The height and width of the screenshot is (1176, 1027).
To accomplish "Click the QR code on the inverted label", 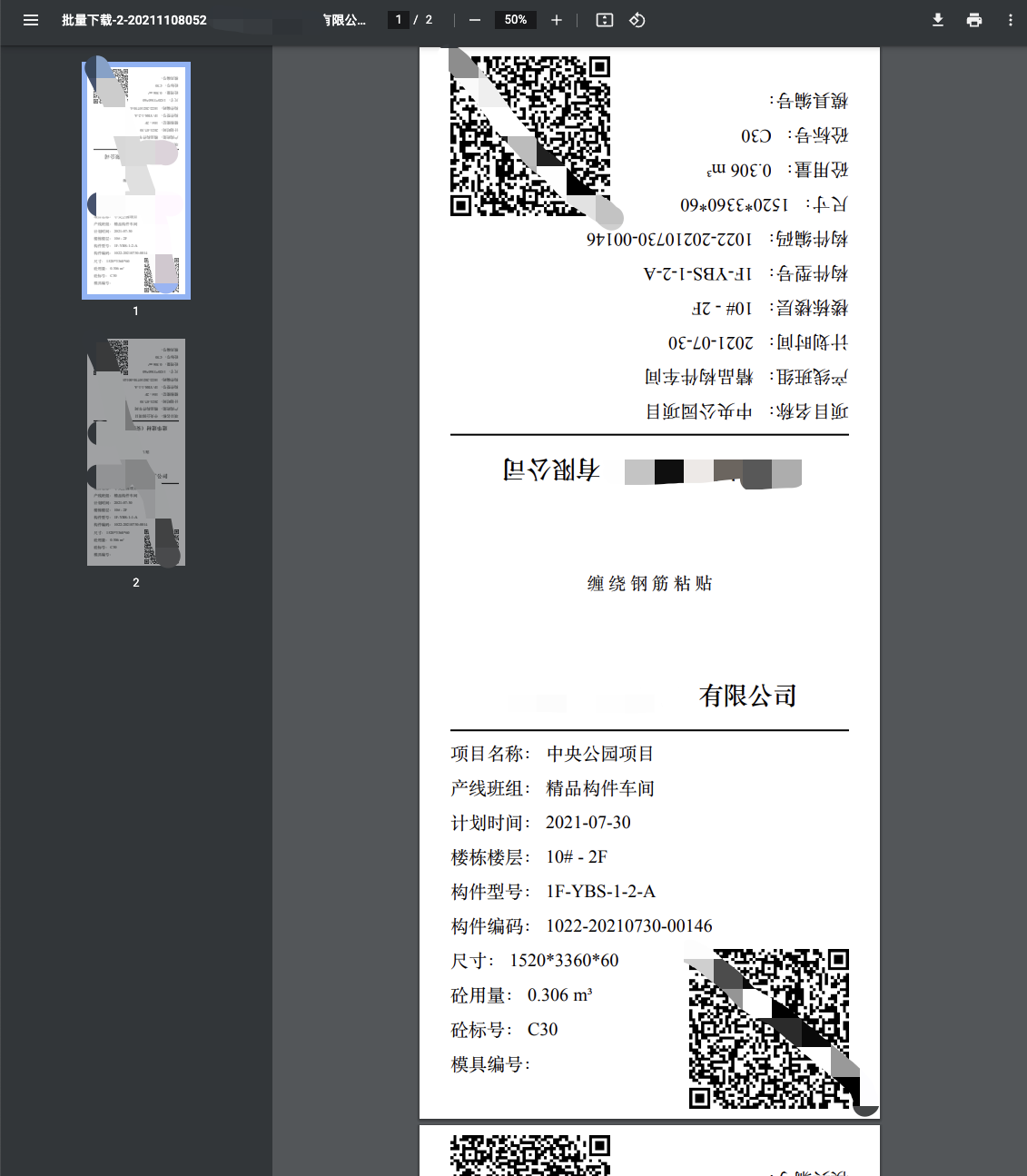I will (530, 136).
